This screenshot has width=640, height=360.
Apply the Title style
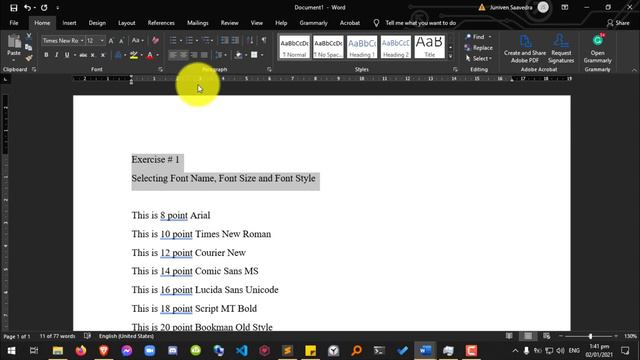pos(429,47)
